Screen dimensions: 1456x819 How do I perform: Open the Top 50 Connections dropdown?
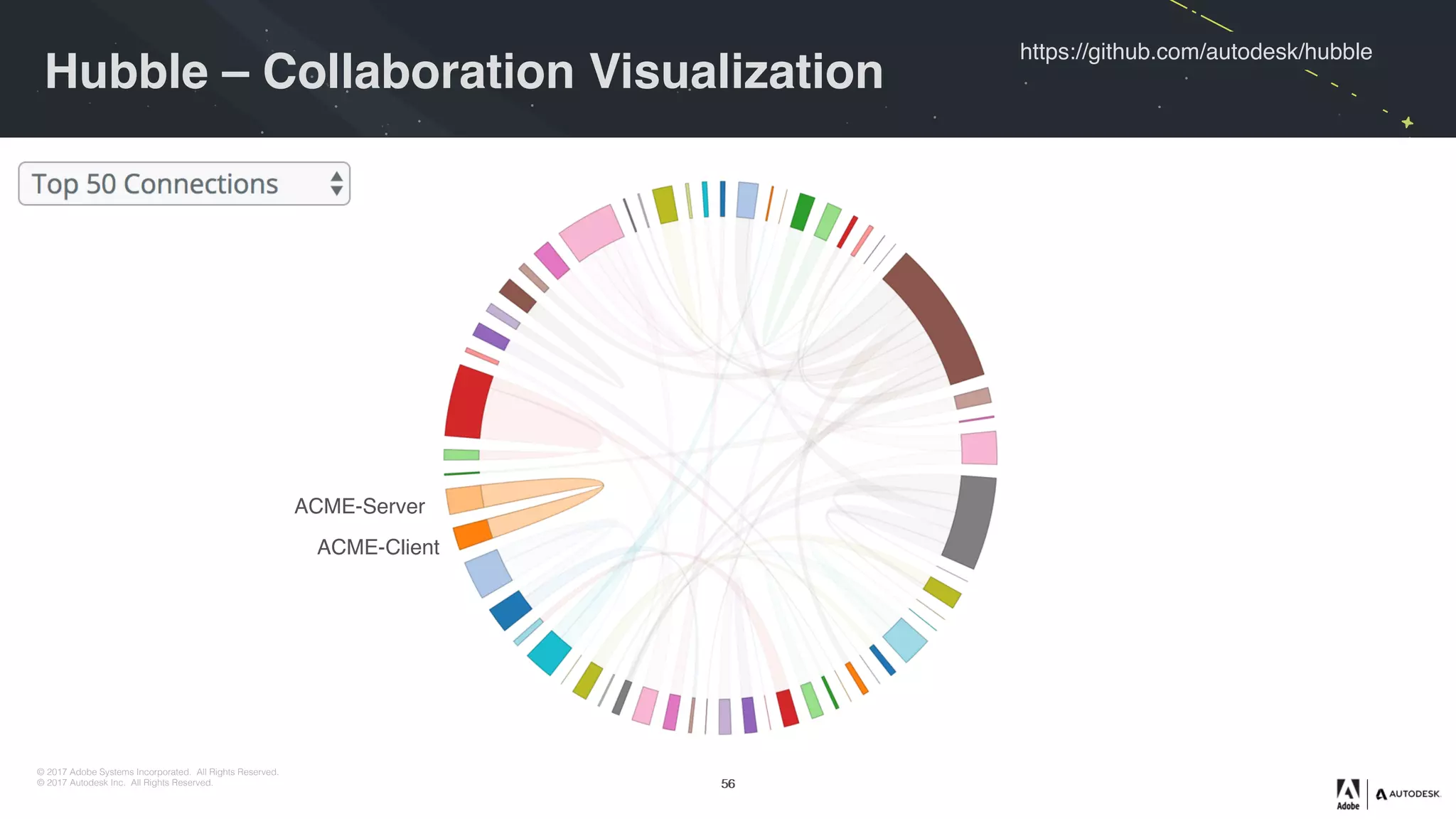(184, 183)
